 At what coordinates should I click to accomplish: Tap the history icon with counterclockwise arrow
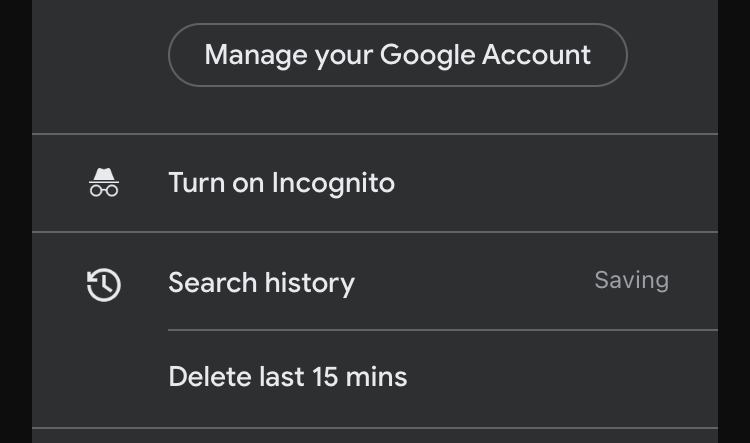pos(104,285)
